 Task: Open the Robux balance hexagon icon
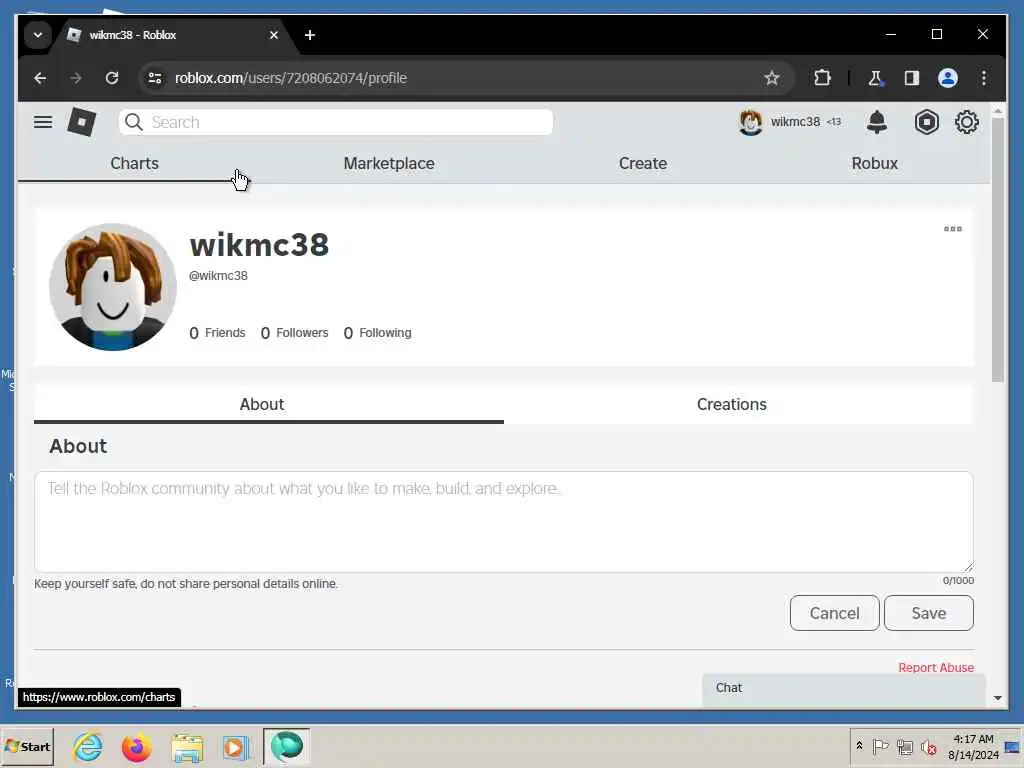(x=926, y=122)
